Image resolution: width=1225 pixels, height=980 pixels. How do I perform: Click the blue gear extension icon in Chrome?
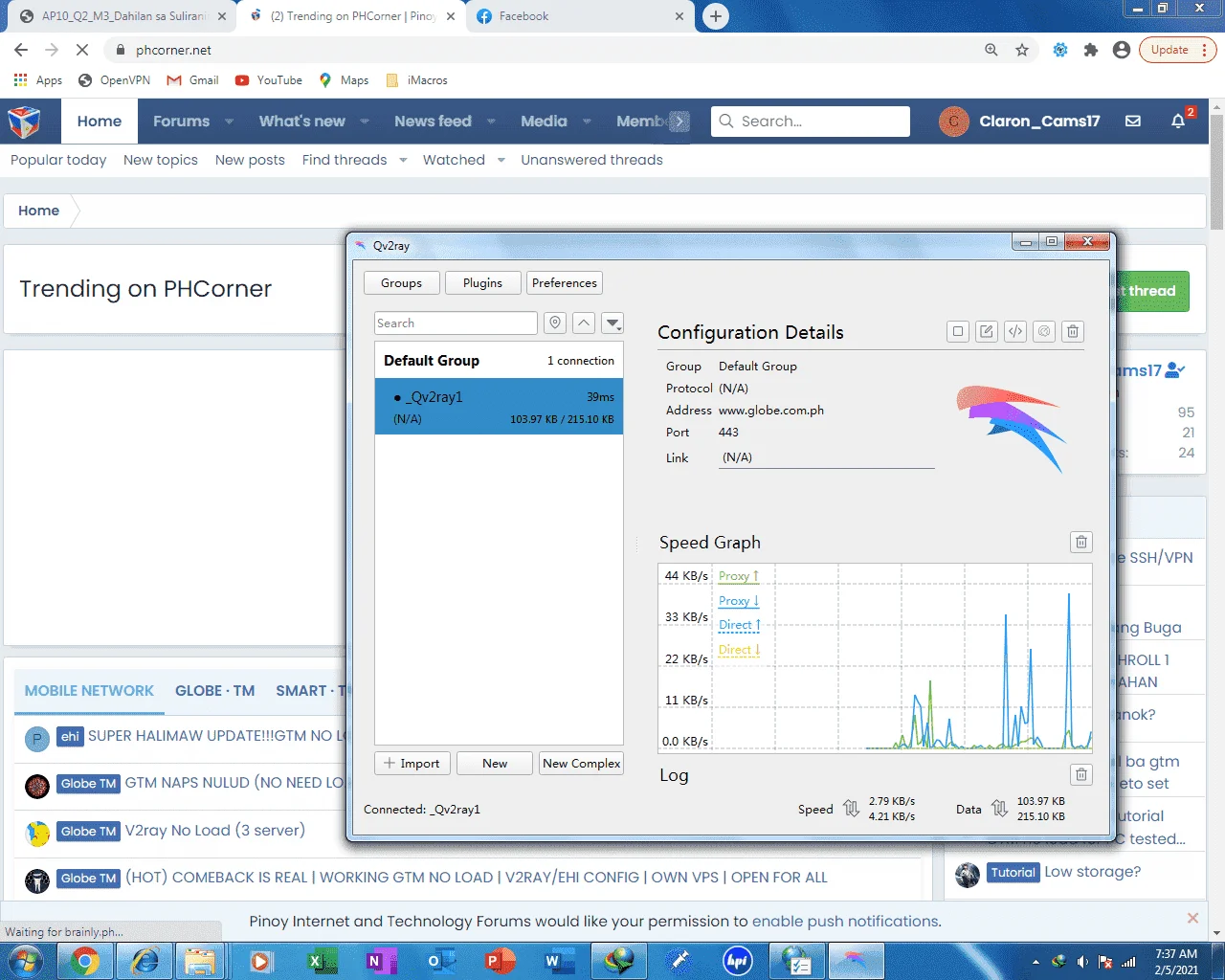(x=1060, y=50)
